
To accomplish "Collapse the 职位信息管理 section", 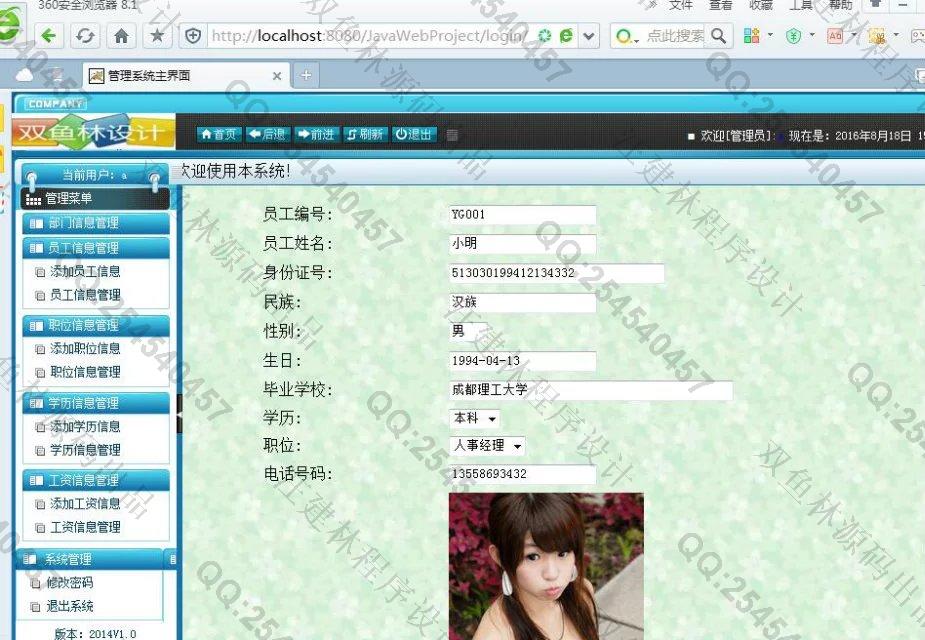I will pyautogui.click(x=96, y=325).
